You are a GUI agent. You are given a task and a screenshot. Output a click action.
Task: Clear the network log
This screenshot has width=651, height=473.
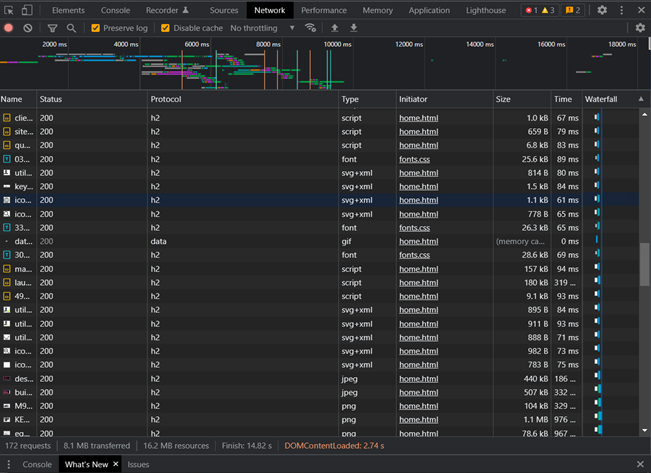point(28,28)
